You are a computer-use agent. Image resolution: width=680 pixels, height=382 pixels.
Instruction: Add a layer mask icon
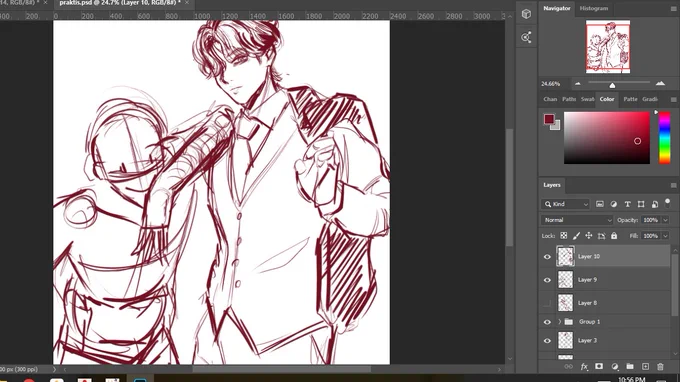[599, 367]
